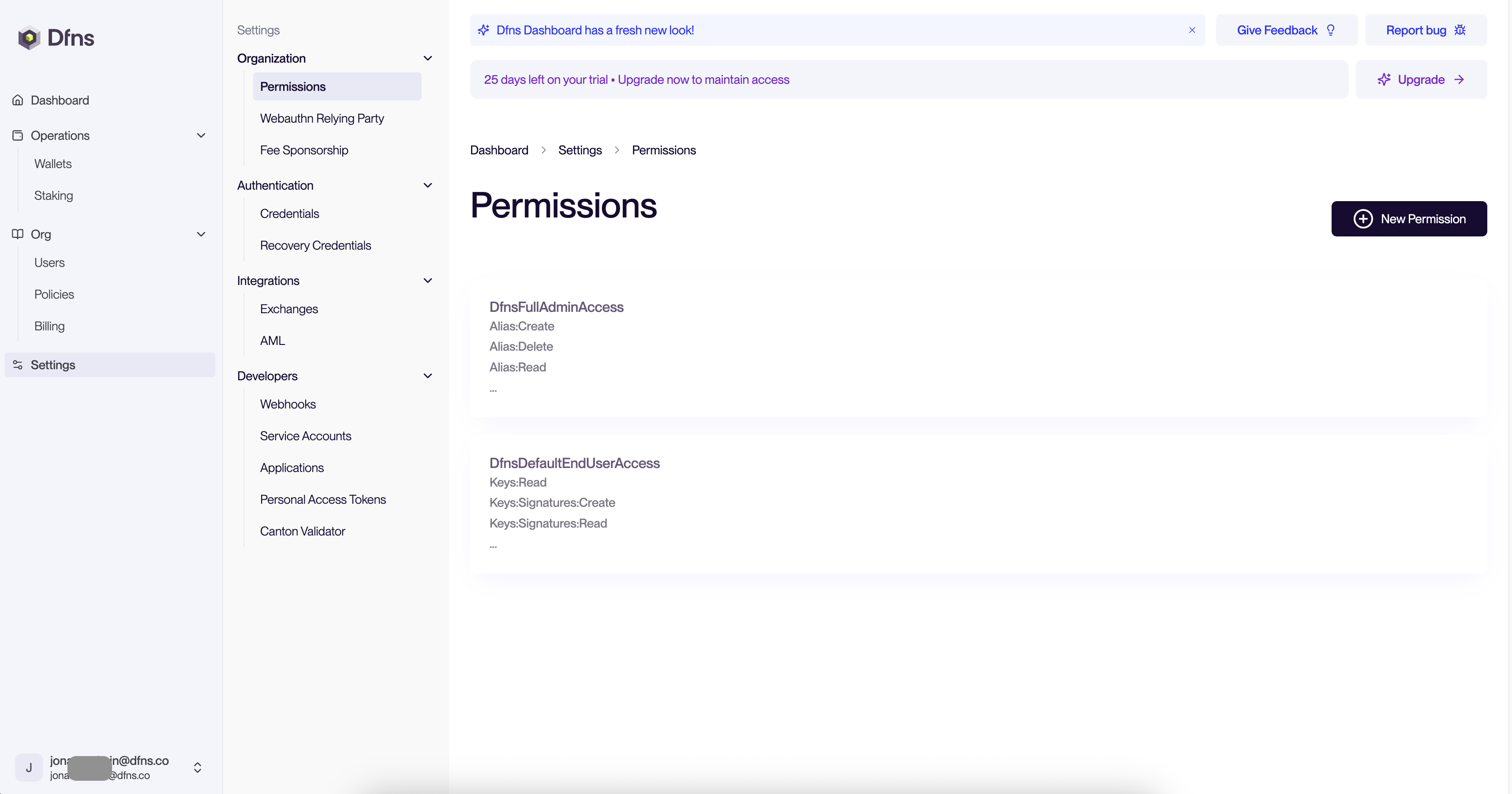Click the Org book icon
1512x794 pixels.
click(18, 234)
